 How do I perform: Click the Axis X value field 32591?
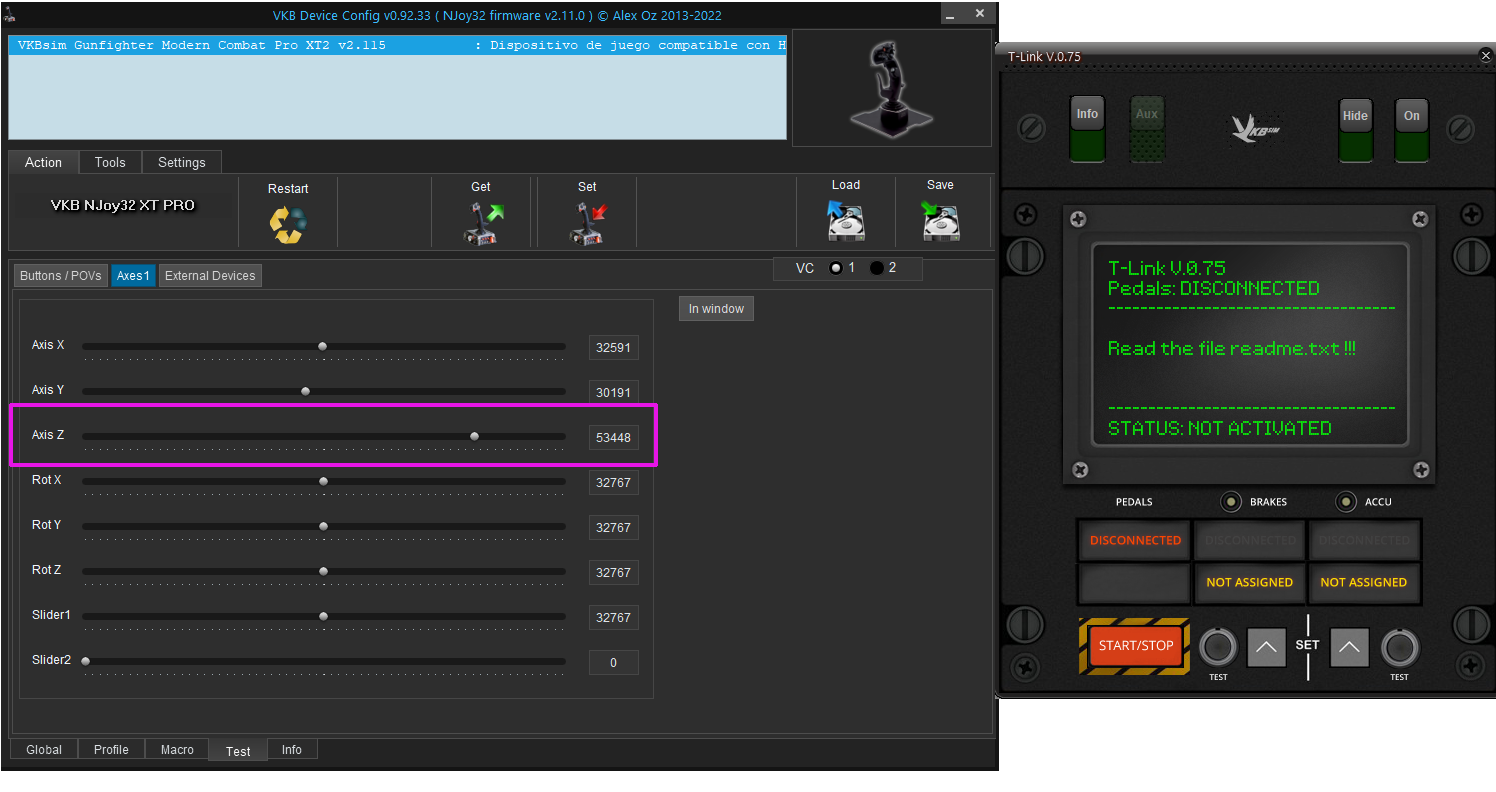click(613, 348)
